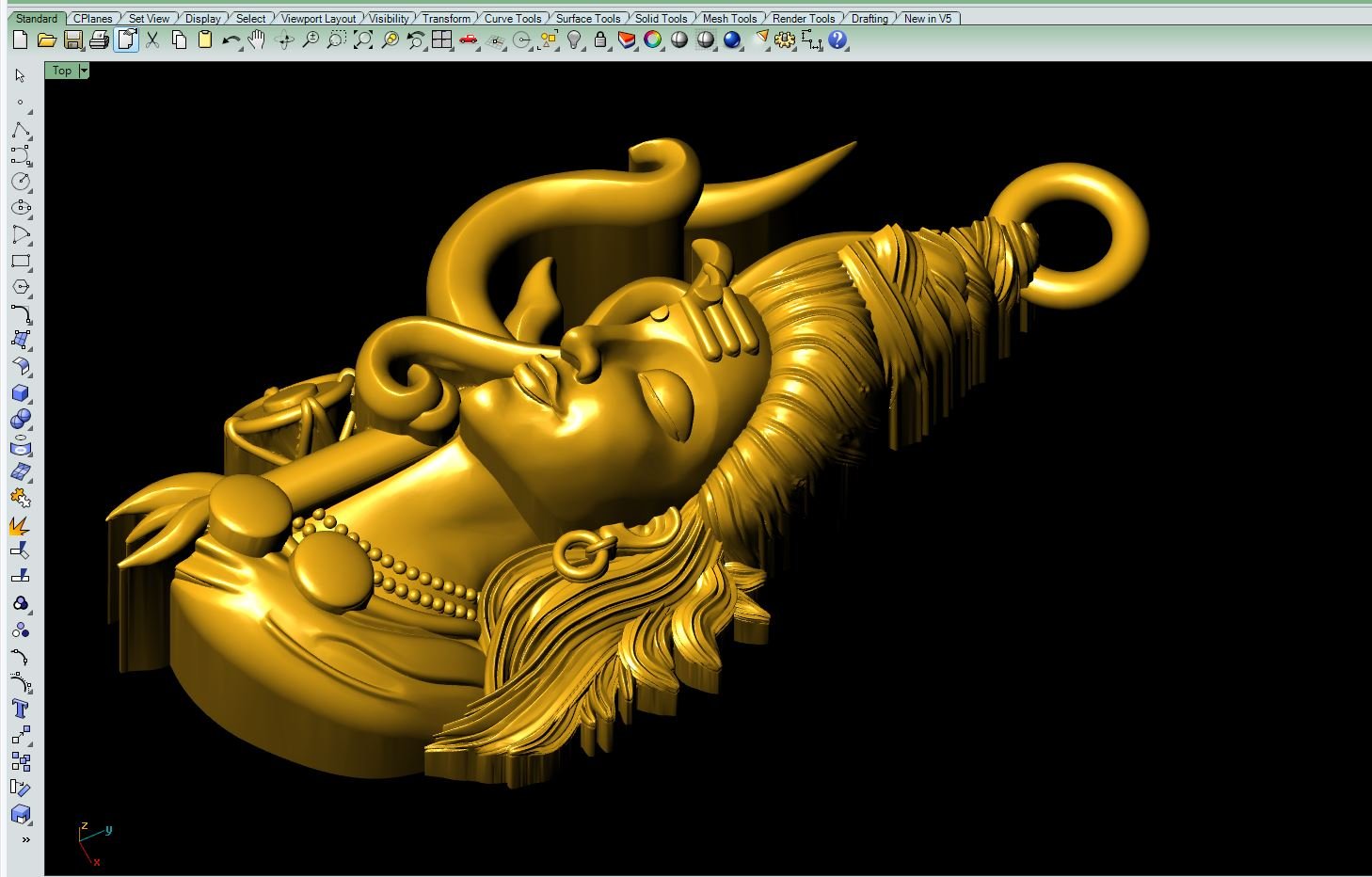This screenshot has width=1372, height=877.
Task: Toggle shaded viewport display sphere icon
Action: (679, 40)
